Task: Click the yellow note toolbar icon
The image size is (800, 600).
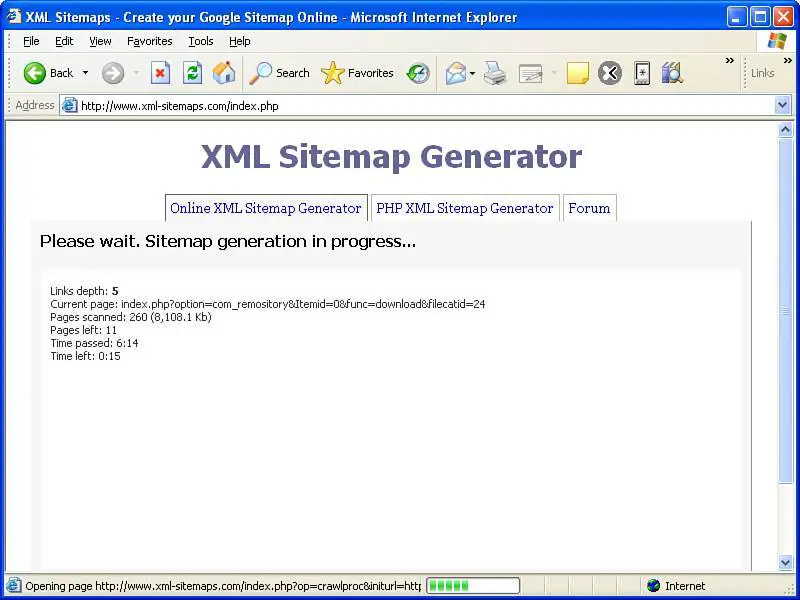Action: (x=578, y=73)
